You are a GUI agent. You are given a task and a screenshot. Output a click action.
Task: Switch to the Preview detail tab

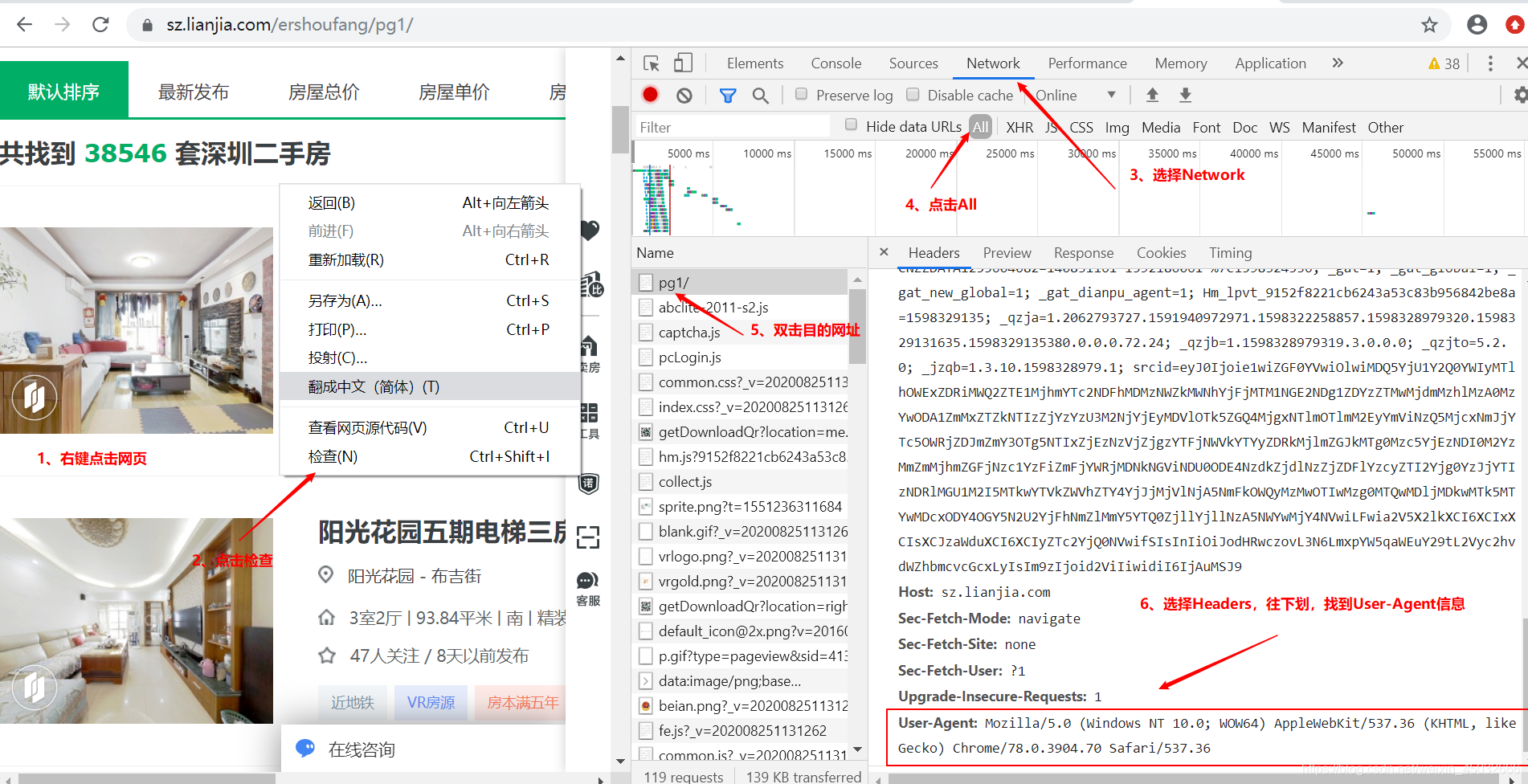coord(1007,253)
